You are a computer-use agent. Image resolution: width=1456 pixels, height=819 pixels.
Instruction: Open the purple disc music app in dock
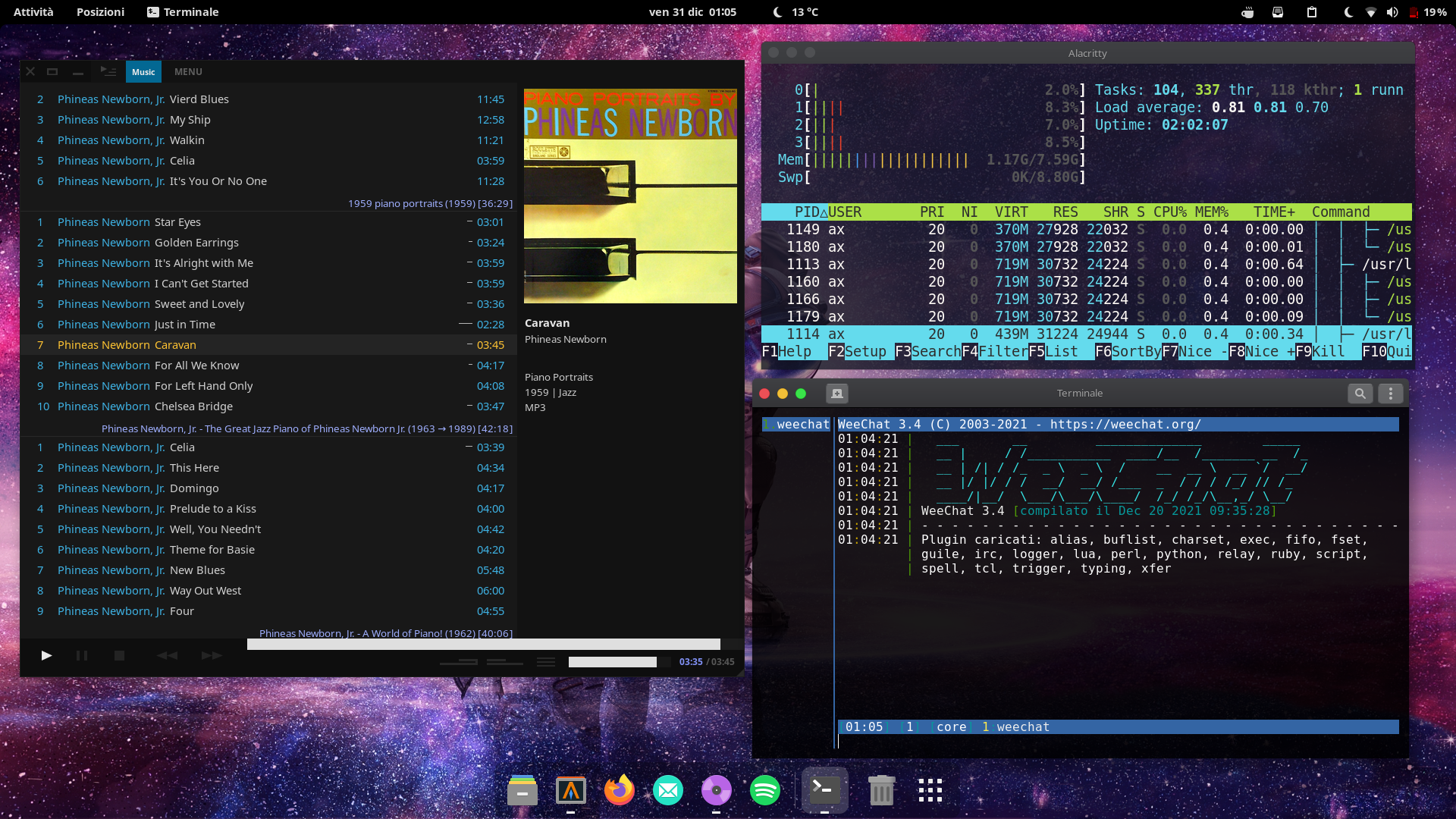(x=717, y=791)
